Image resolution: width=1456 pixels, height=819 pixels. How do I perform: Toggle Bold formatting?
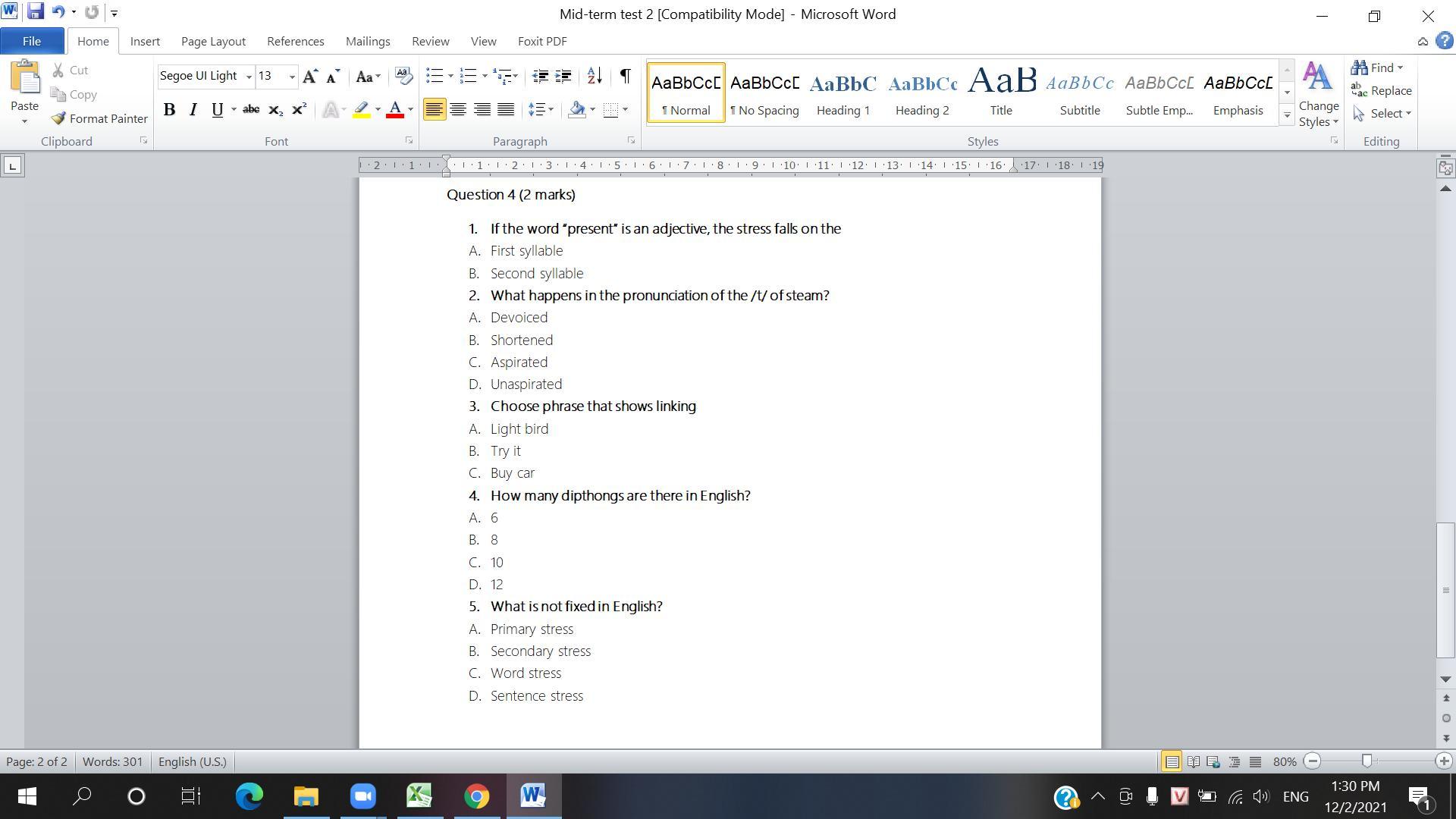(x=170, y=110)
